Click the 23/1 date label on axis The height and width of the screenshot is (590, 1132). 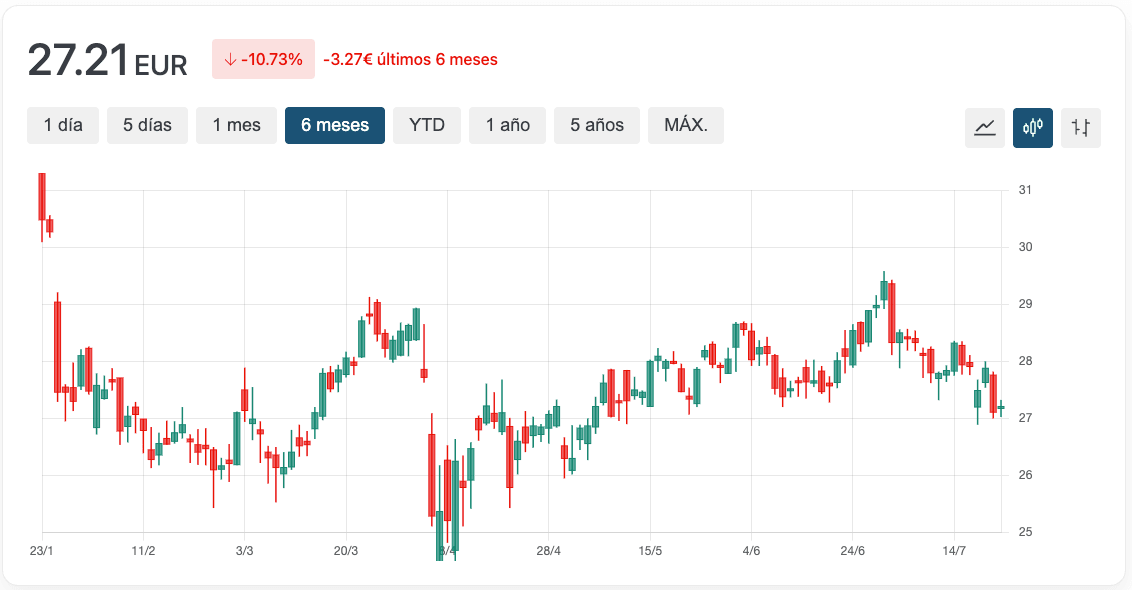(x=41, y=551)
